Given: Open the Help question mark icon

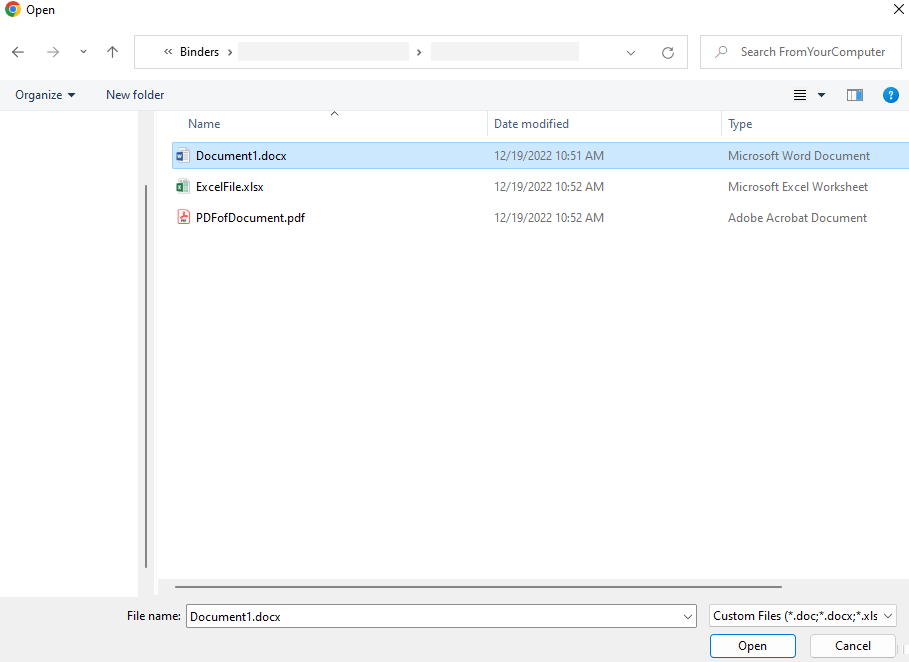Looking at the screenshot, I should pos(890,95).
